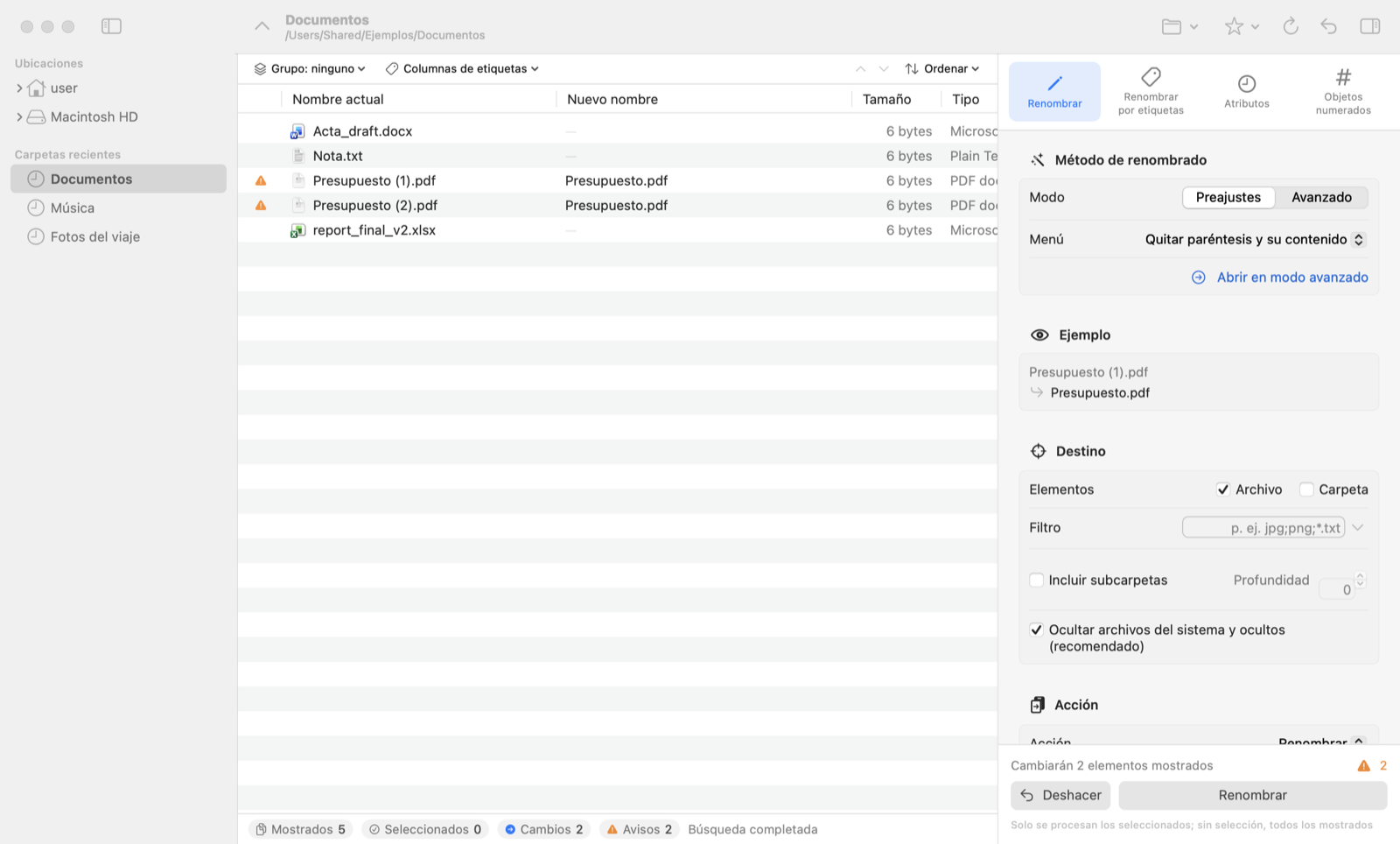The height and width of the screenshot is (844, 1400).
Task: Go to parent folder arrow
Action: pos(262,26)
